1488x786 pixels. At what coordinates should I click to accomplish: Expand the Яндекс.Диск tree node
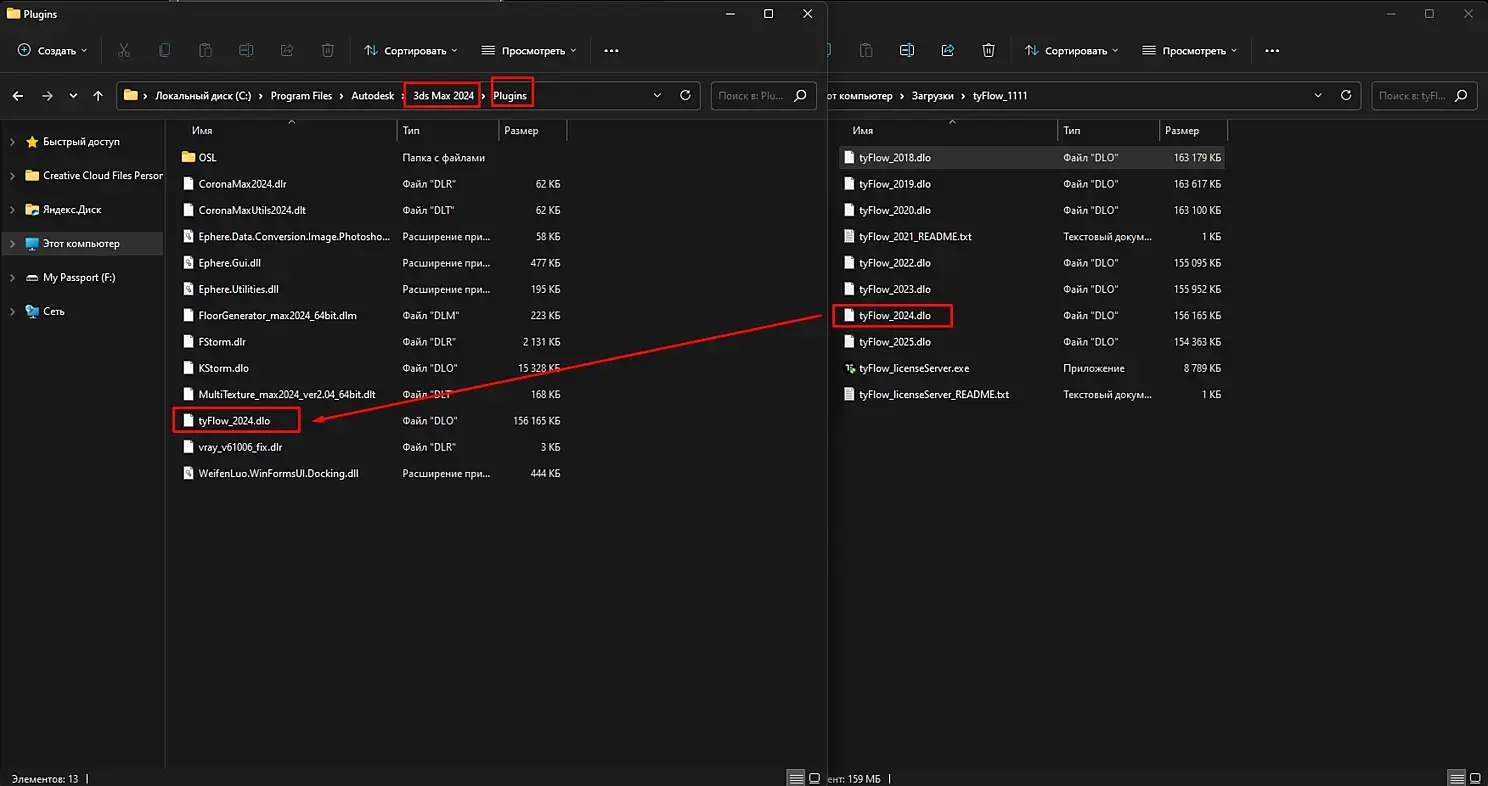pos(12,210)
